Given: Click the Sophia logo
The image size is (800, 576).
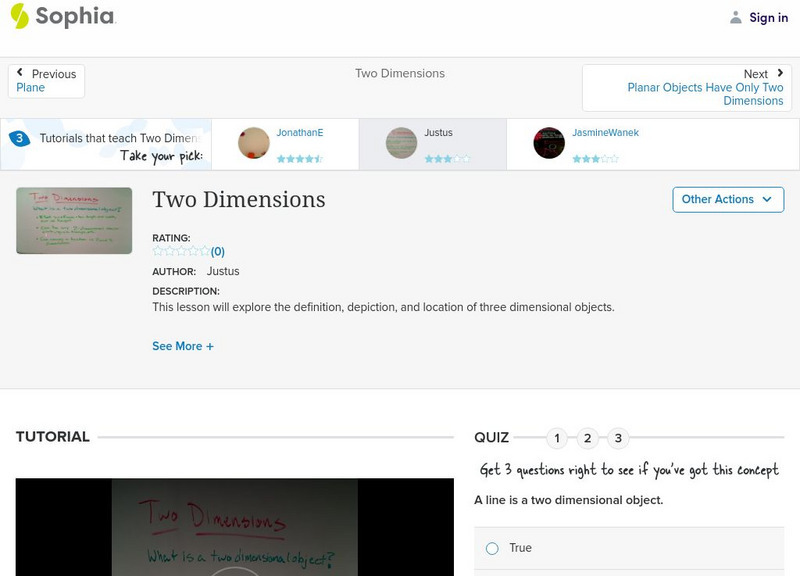Looking at the screenshot, I should click(x=60, y=17).
